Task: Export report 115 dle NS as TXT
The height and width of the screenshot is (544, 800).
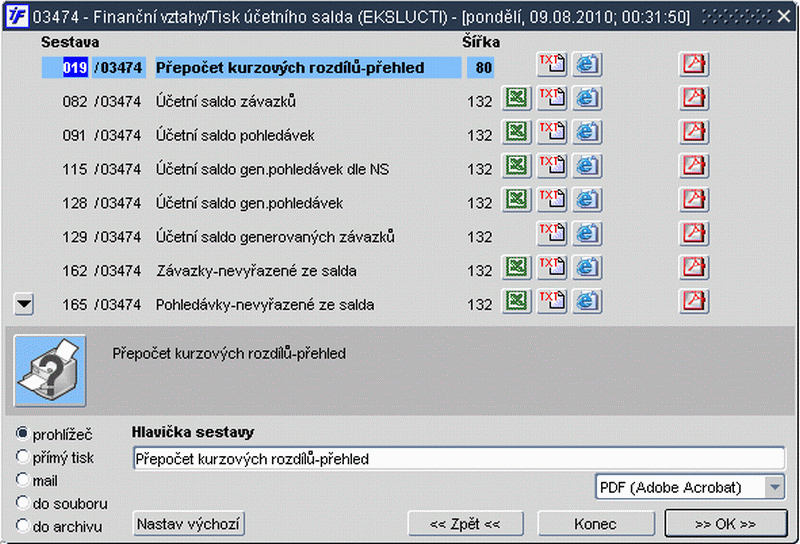Action: [x=552, y=166]
